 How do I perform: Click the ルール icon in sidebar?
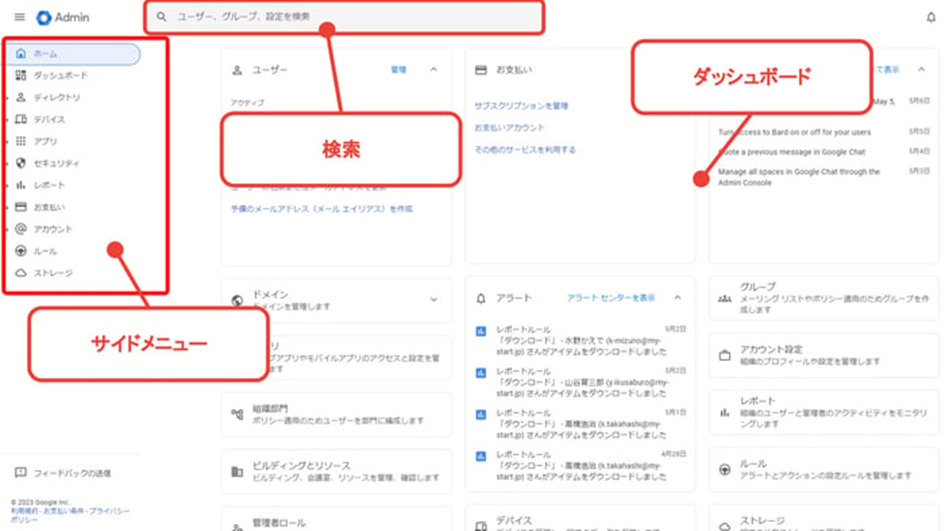pos(21,251)
